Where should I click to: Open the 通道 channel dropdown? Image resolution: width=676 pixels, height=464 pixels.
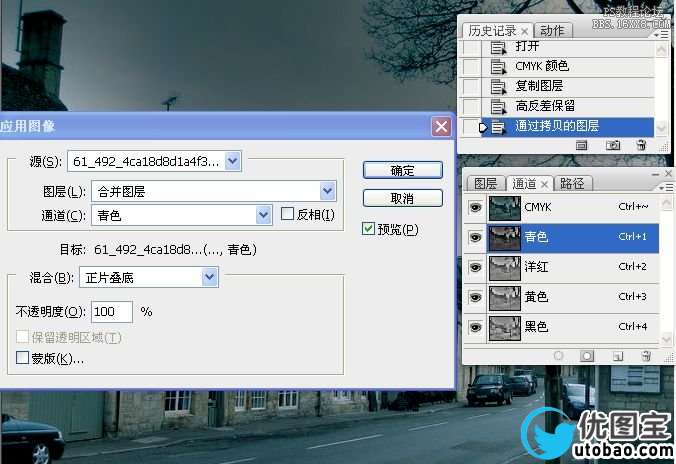click(x=263, y=215)
